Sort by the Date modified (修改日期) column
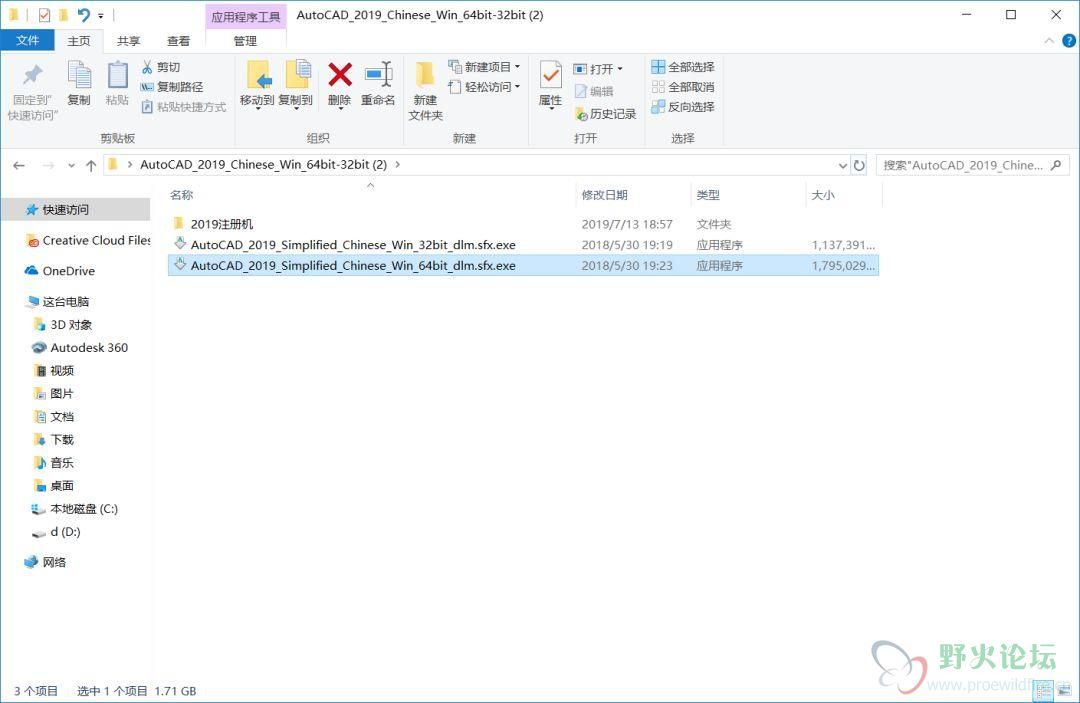 tap(604, 195)
